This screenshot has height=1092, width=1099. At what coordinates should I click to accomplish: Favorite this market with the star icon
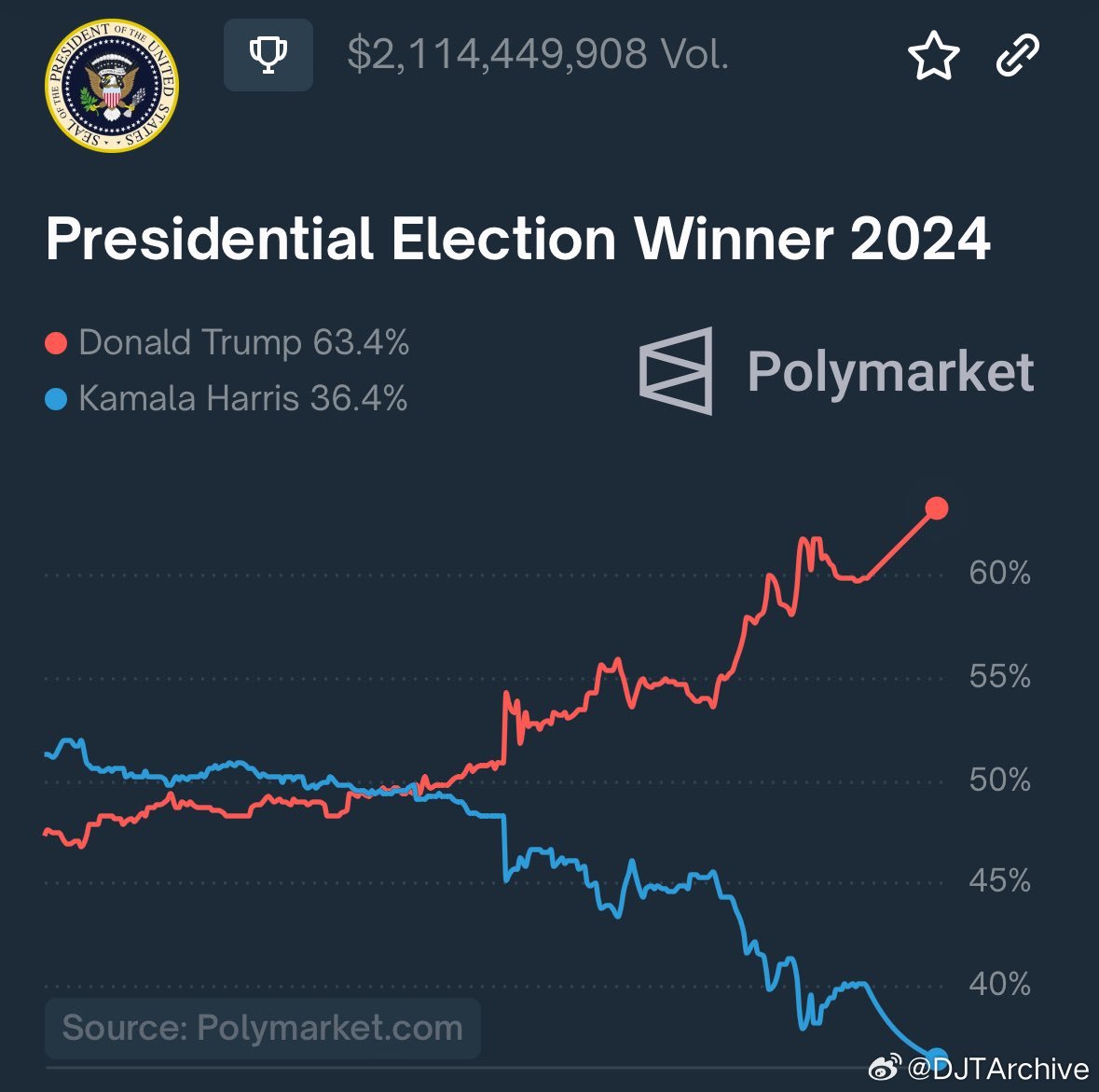[933, 56]
